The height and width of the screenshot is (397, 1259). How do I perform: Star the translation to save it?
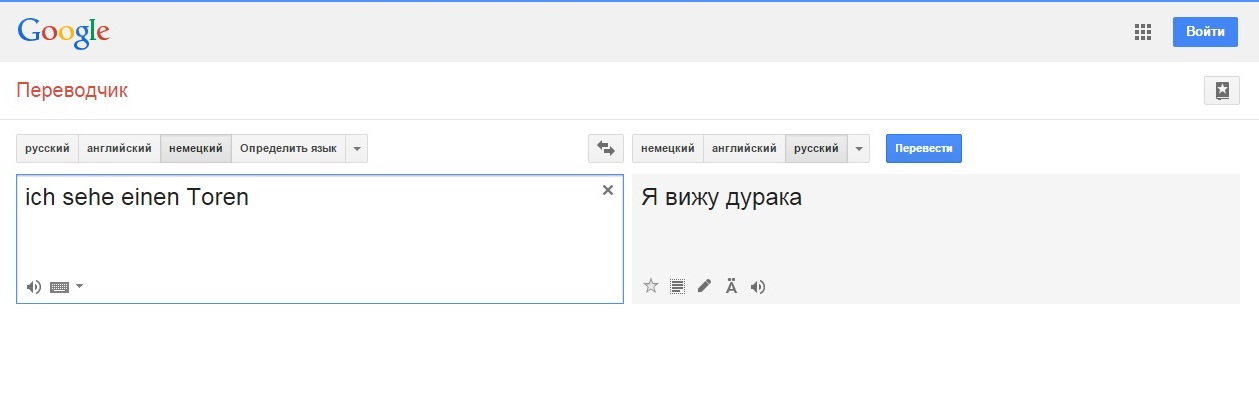click(651, 287)
